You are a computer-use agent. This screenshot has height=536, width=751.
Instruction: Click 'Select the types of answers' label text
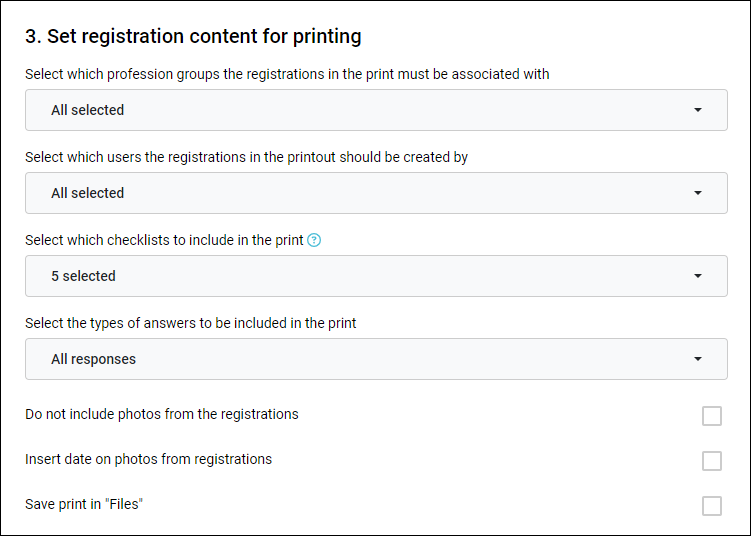[191, 323]
